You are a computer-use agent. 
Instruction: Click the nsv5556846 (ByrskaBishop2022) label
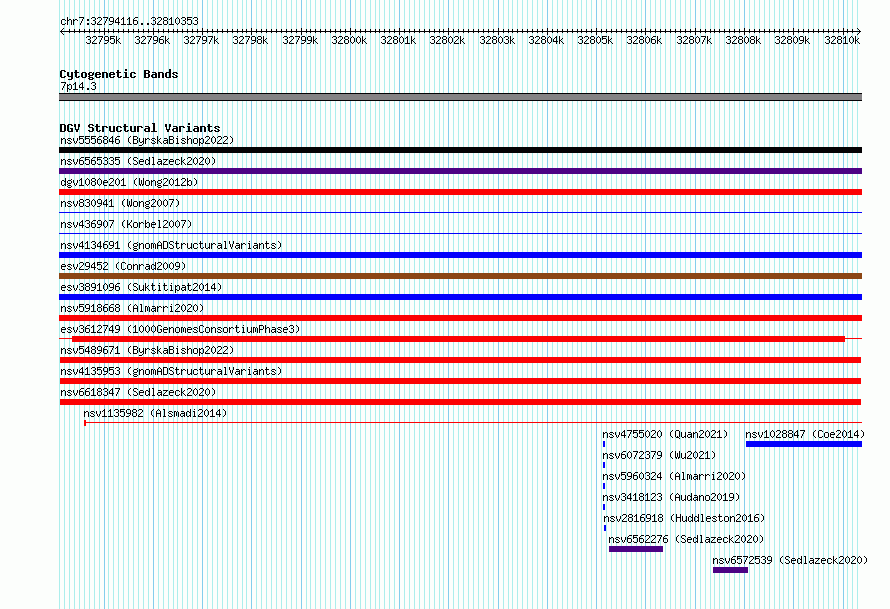click(147, 140)
